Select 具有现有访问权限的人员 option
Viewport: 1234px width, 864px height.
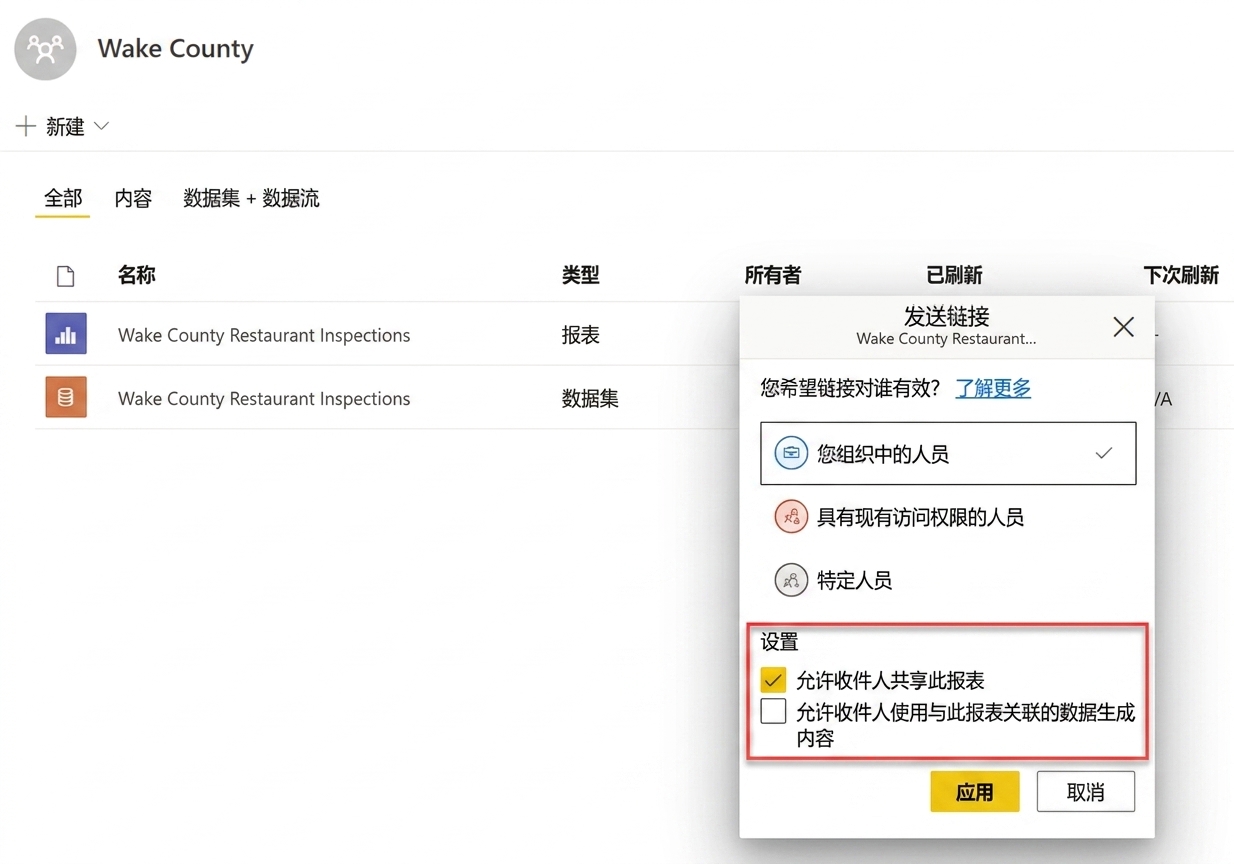pos(948,517)
